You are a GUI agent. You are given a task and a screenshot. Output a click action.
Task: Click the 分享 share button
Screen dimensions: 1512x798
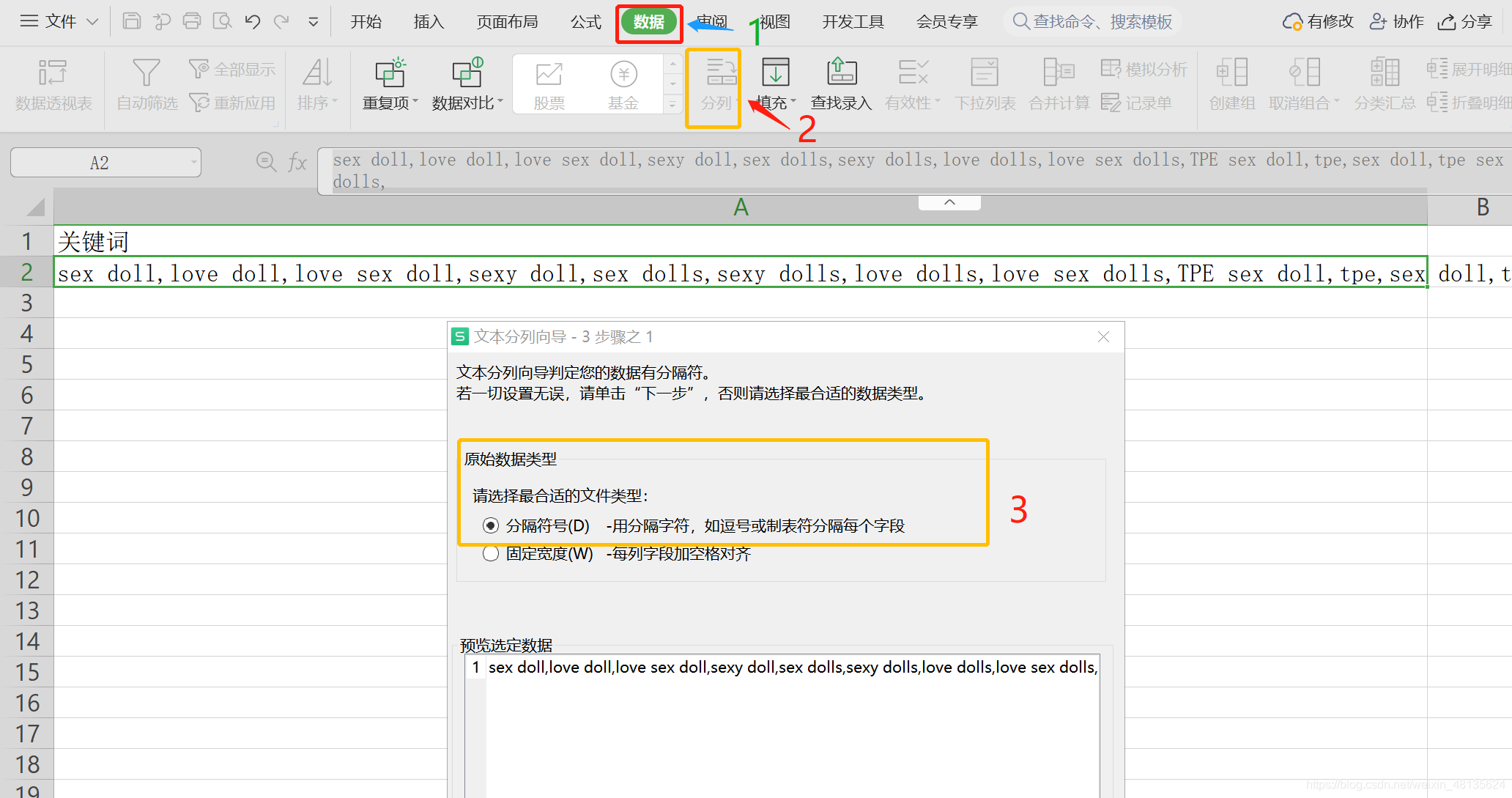(x=1465, y=21)
